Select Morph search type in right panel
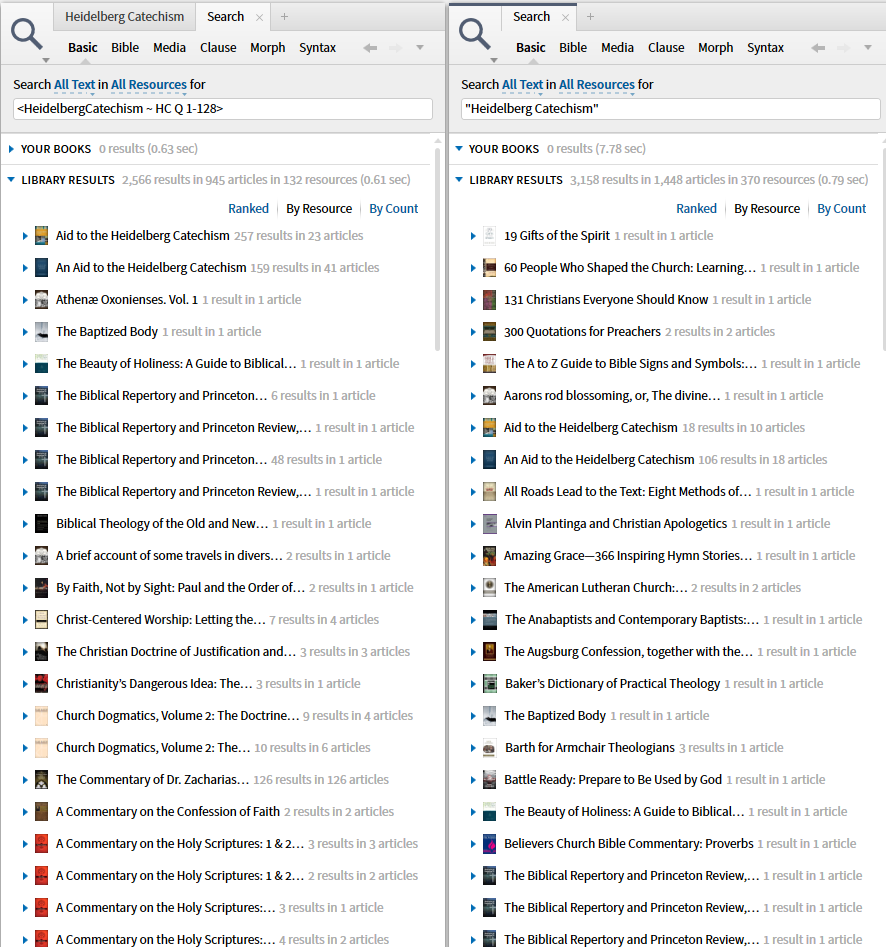 (x=716, y=48)
